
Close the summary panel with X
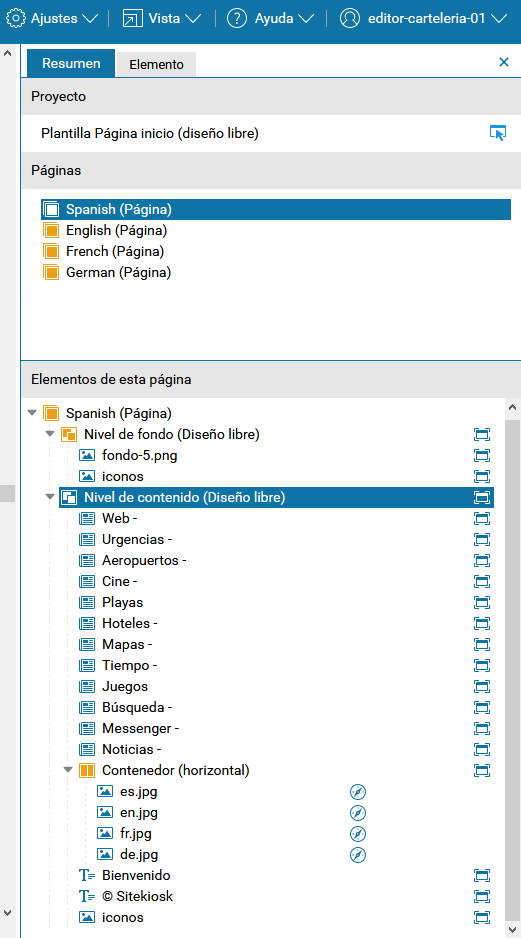(x=504, y=62)
